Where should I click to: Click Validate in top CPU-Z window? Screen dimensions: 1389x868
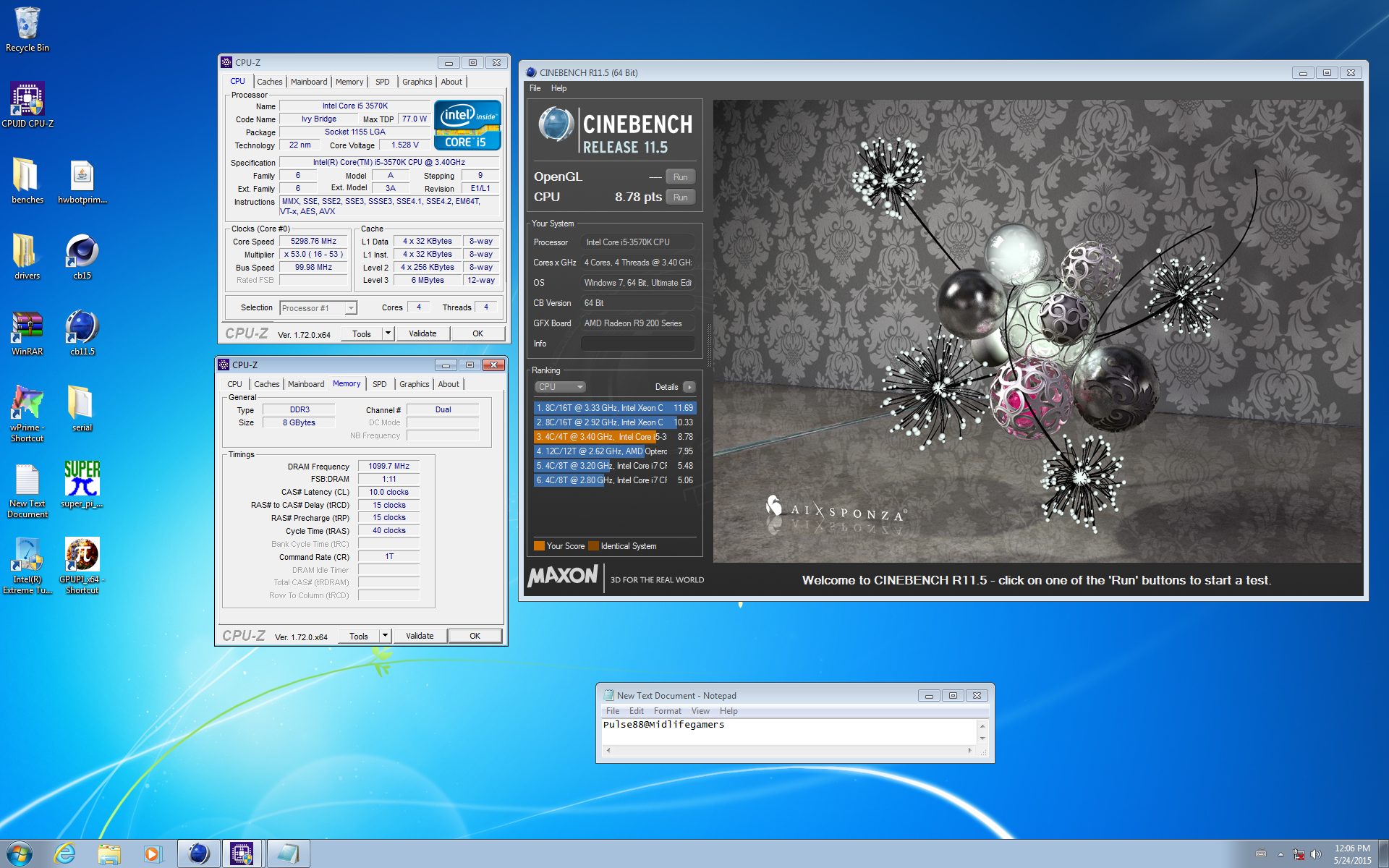pyautogui.click(x=422, y=333)
